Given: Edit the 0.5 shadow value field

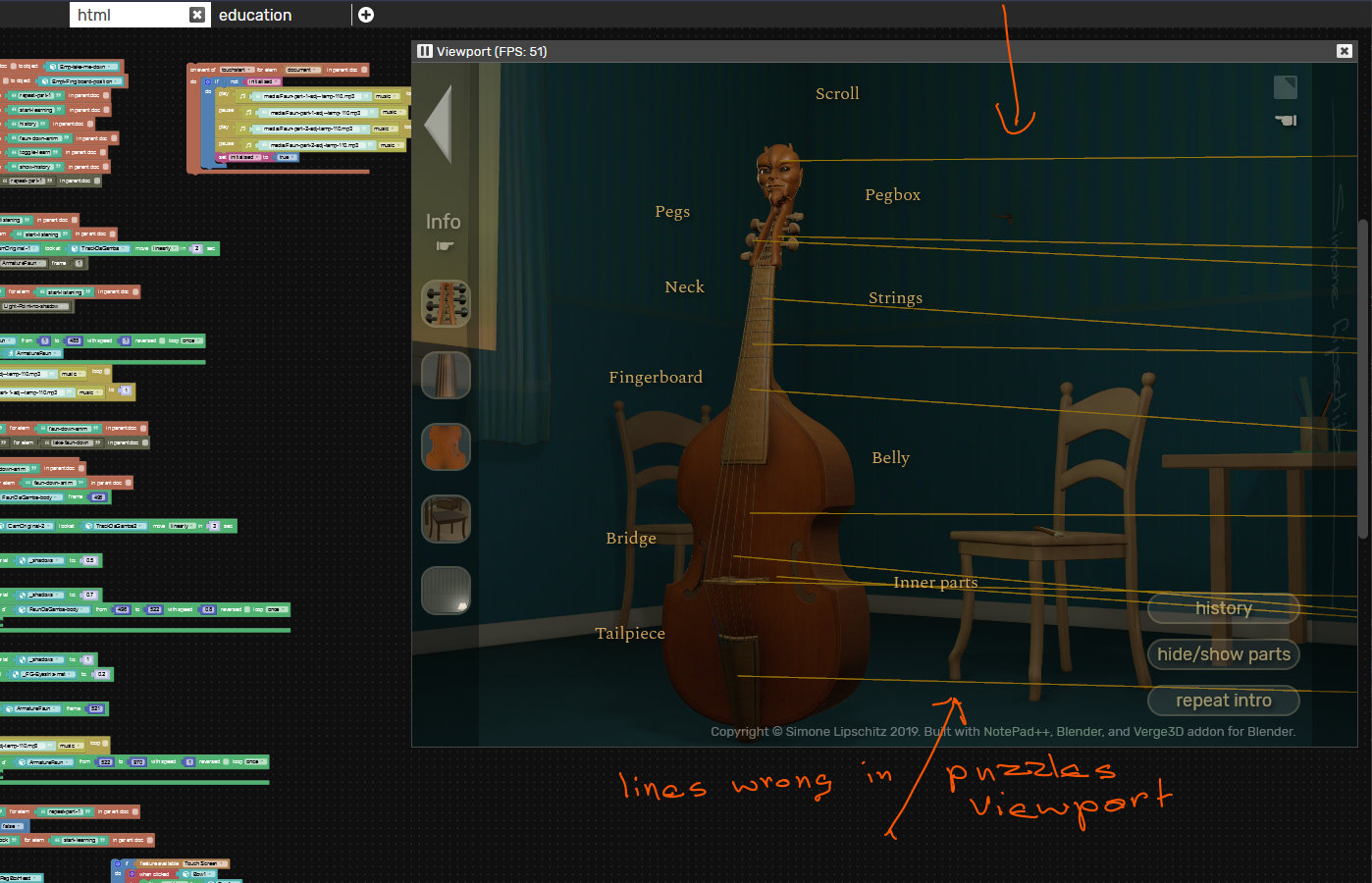Looking at the screenshot, I should (89, 560).
